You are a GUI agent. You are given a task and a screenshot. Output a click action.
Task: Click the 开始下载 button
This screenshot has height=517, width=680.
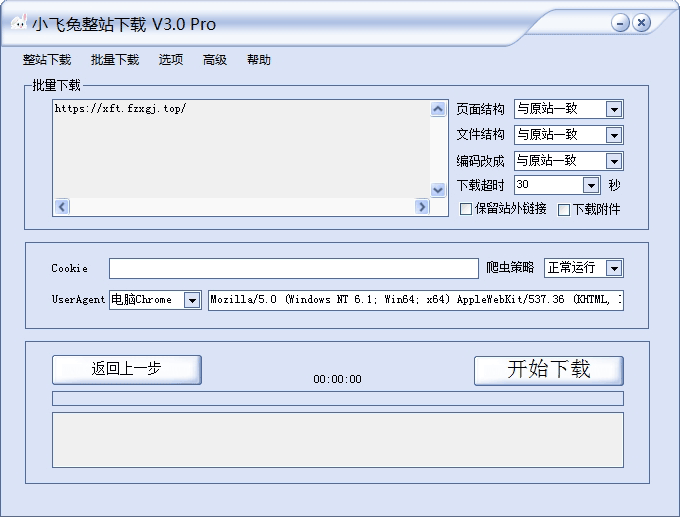click(x=548, y=370)
